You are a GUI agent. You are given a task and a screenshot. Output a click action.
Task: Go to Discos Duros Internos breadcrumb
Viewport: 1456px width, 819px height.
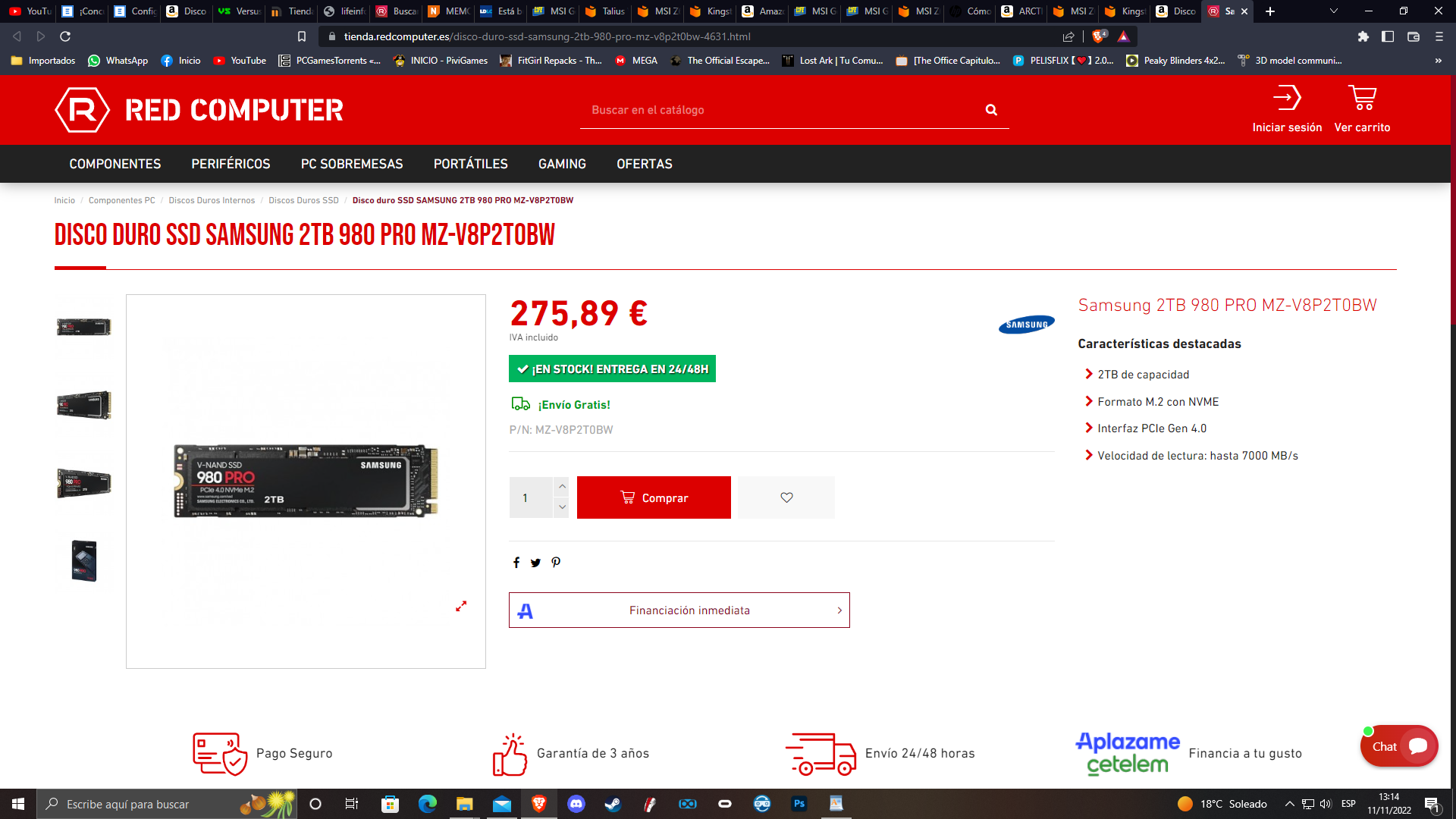(x=212, y=200)
